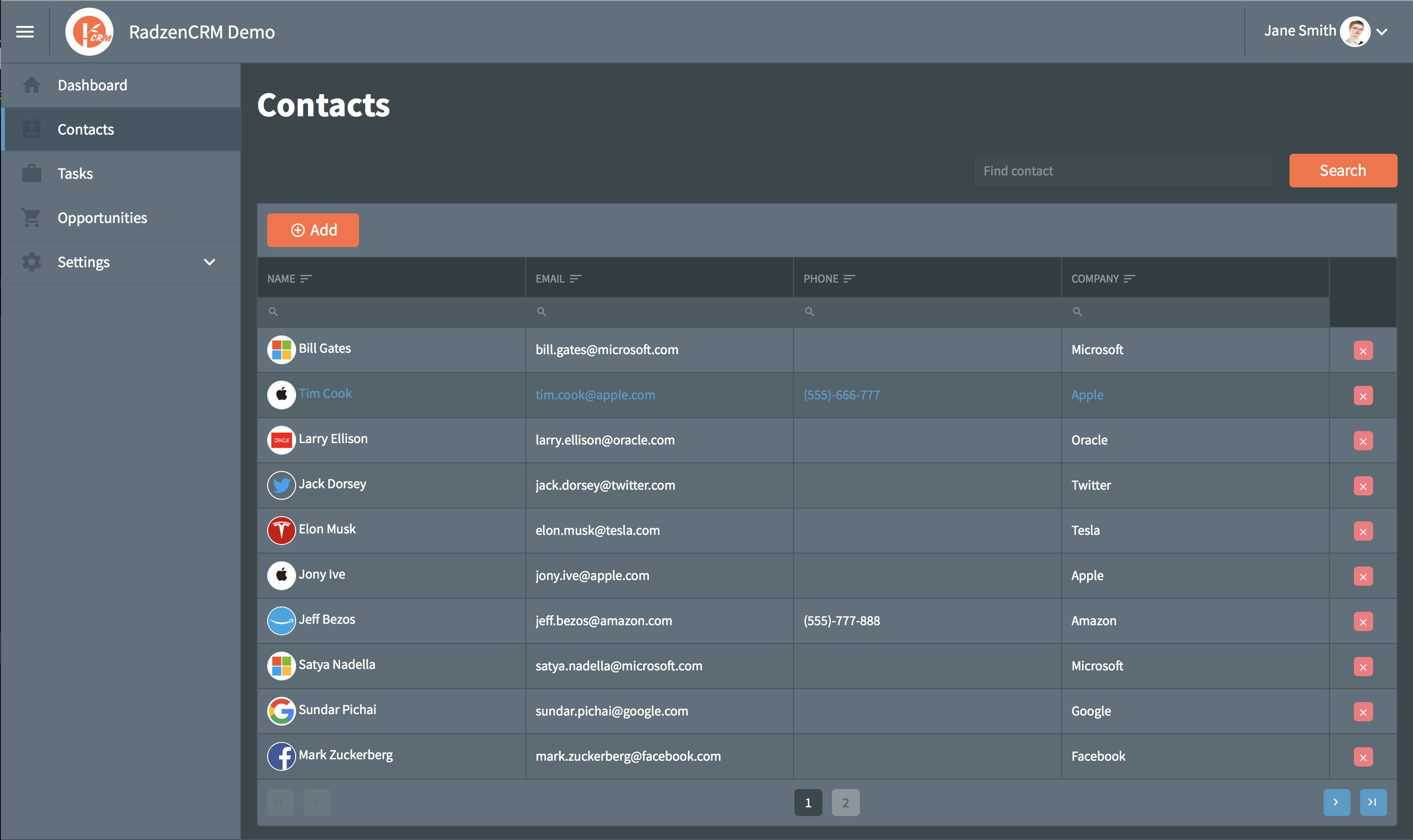The height and width of the screenshot is (840, 1413).
Task: Click Tim Cook's phone (555)-666-777
Action: point(841,395)
